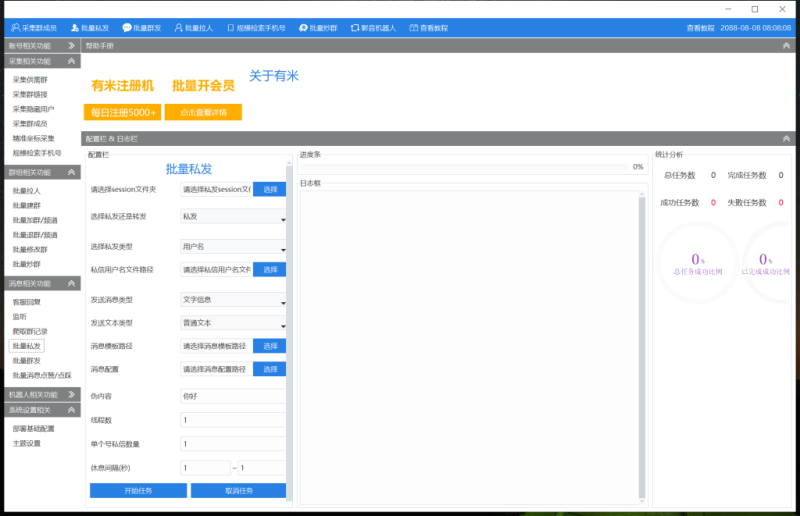Screen dimensions: 800x516
Task: Select 批量私发 in the sidebar list
Action: pos(27,346)
